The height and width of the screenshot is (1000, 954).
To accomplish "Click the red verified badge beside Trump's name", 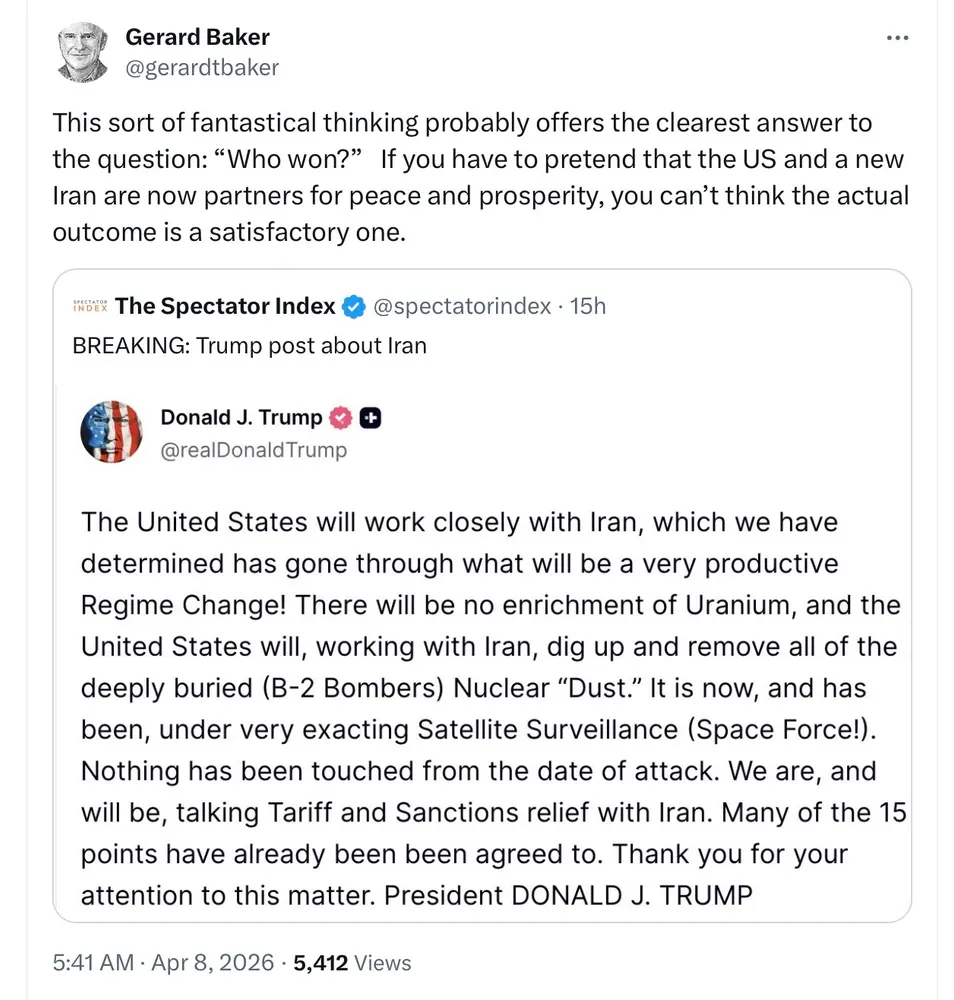I will pyautogui.click(x=341, y=418).
